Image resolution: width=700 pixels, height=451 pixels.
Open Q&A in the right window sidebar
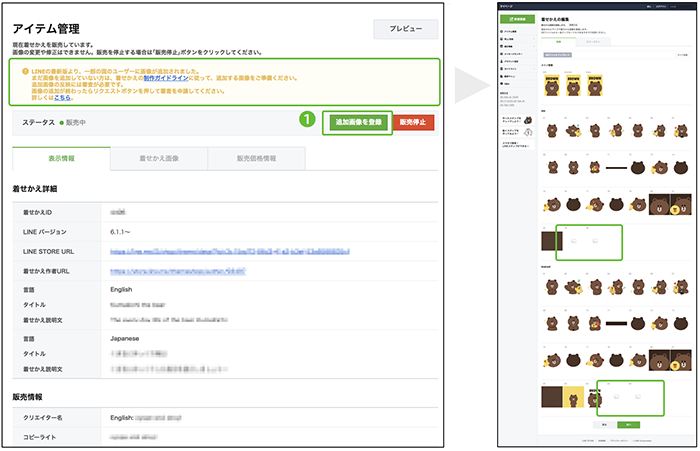506,84
